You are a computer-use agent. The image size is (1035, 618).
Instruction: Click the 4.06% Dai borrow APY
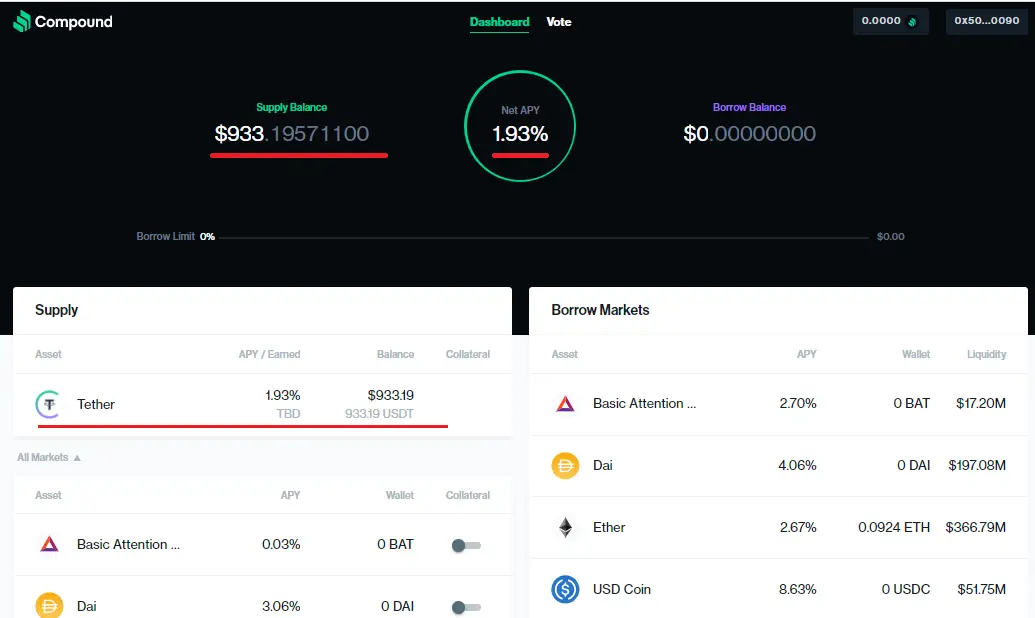[797, 465]
